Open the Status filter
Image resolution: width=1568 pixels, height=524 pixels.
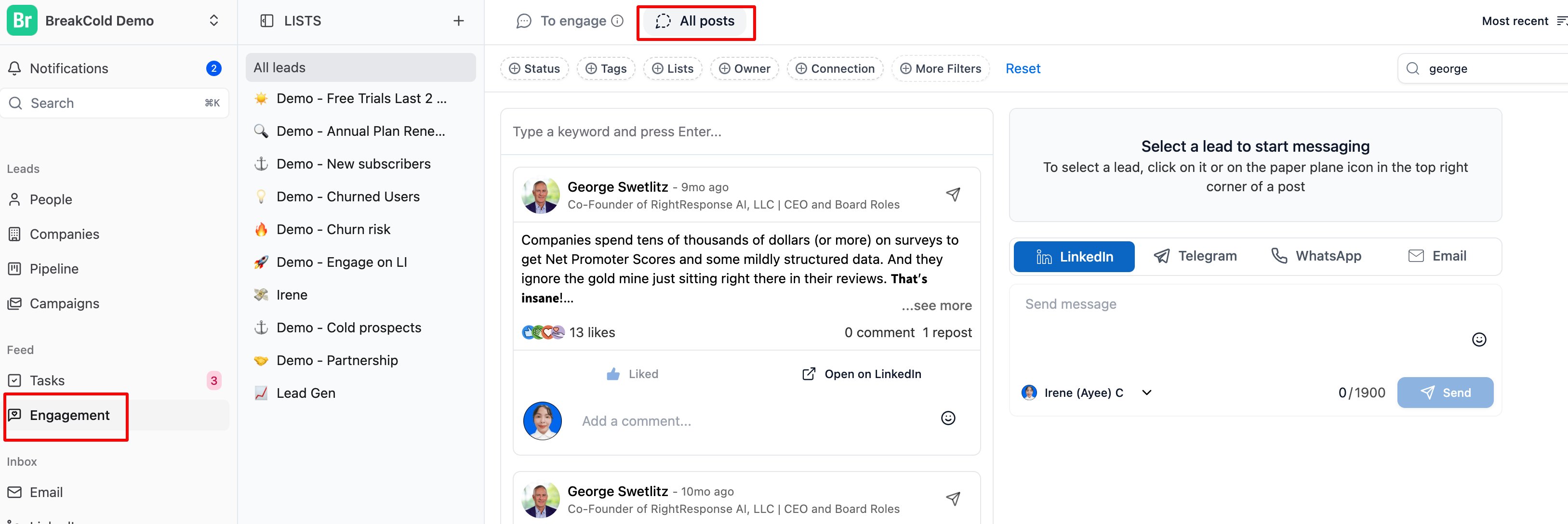pos(534,69)
